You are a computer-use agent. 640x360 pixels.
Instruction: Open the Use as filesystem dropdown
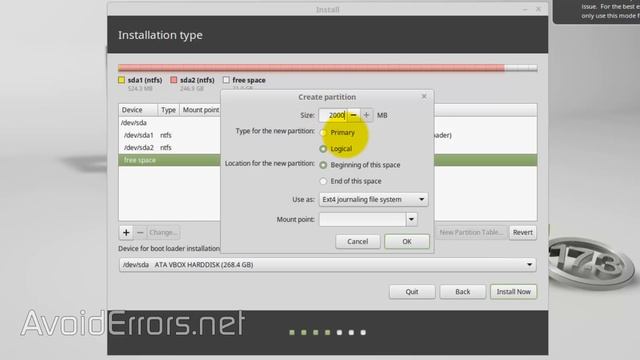pyautogui.click(x=373, y=200)
